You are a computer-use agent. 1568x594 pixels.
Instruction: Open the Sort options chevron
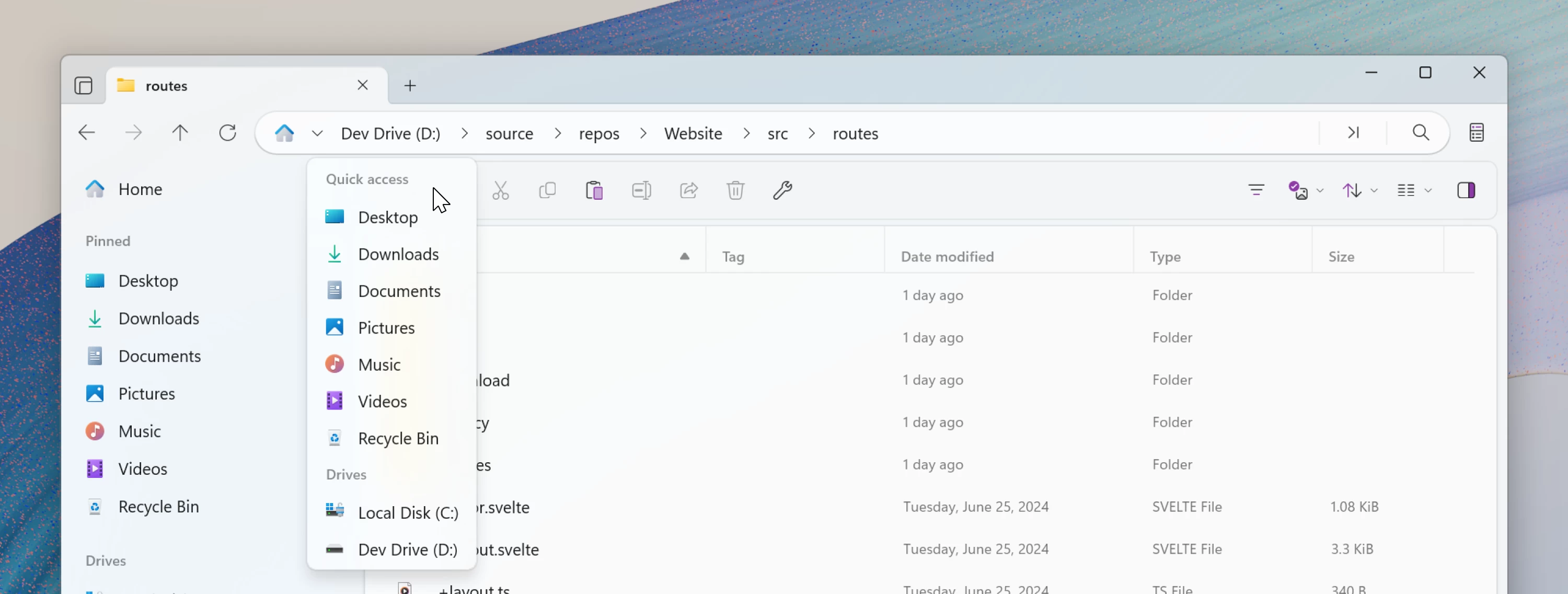pos(1375,190)
